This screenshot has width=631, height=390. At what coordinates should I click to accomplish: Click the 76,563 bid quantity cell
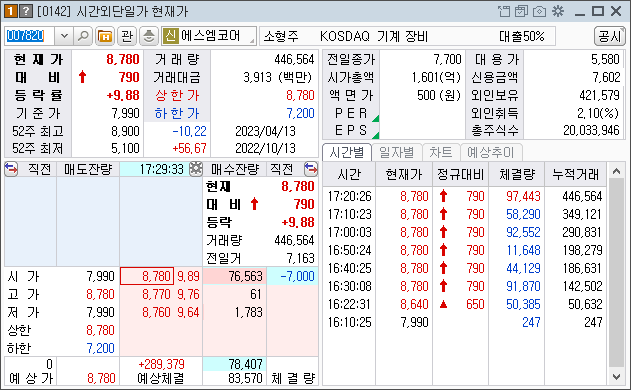click(234, 276)
